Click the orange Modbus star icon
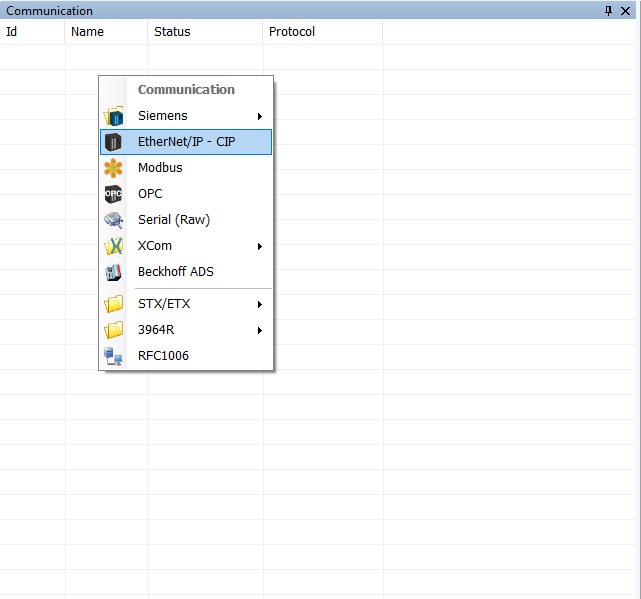This screenshot has height=599, width=641. click(x=113, y=168)
